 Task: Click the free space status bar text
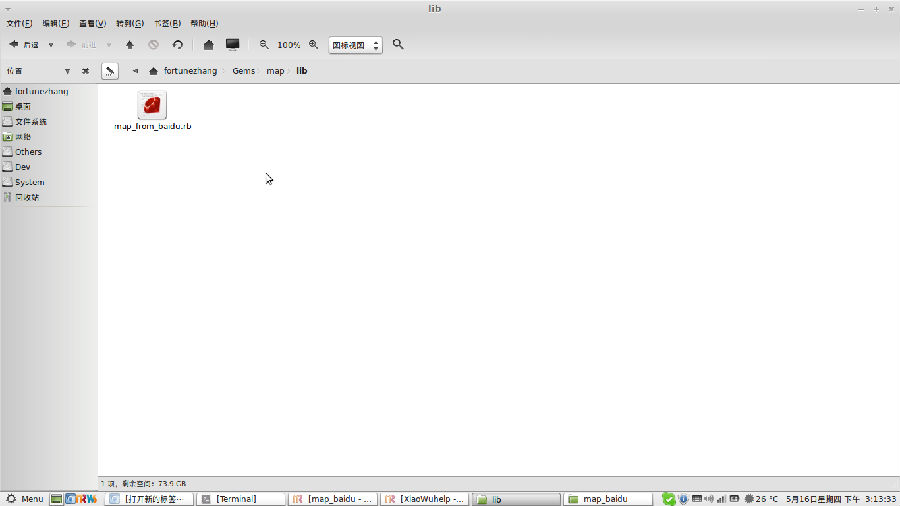(143, 484)
